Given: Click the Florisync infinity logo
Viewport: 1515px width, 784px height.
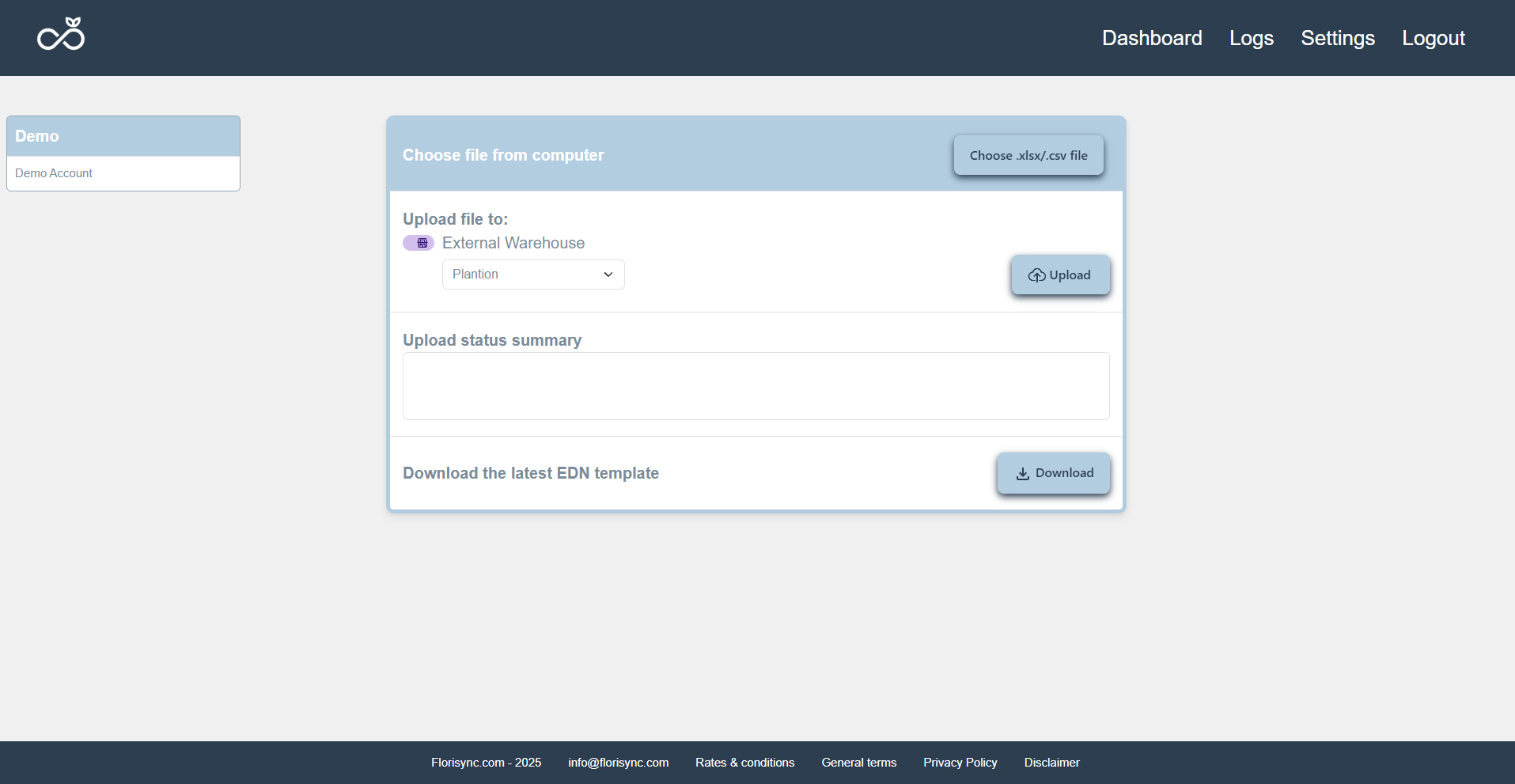Looking at the screenshot, I should click(61, 35).
